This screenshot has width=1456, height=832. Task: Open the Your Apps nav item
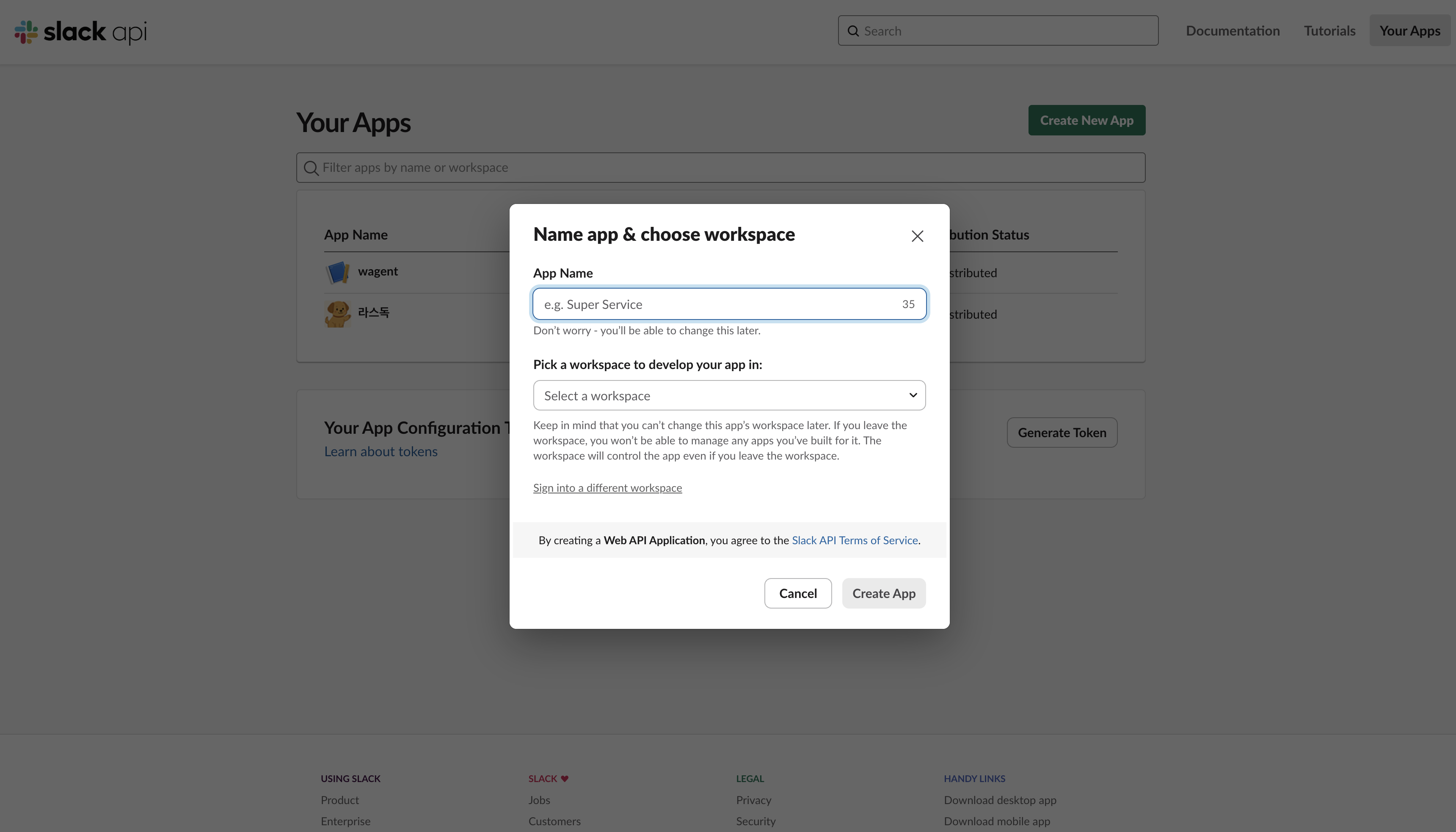click(1410, 31)
